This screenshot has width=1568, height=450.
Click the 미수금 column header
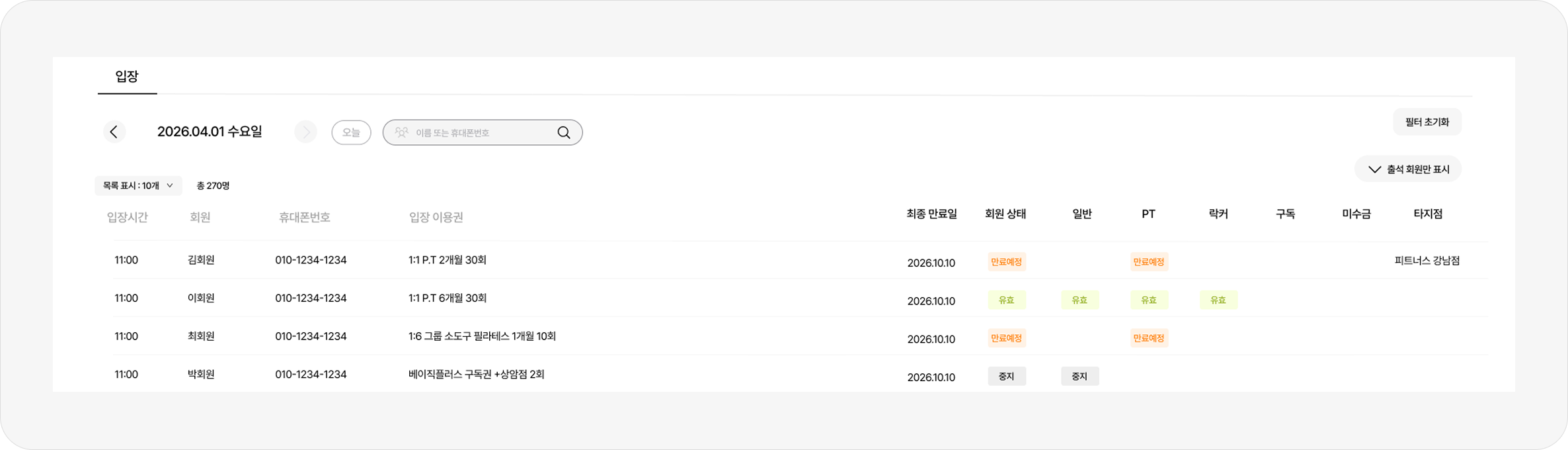1356,214
